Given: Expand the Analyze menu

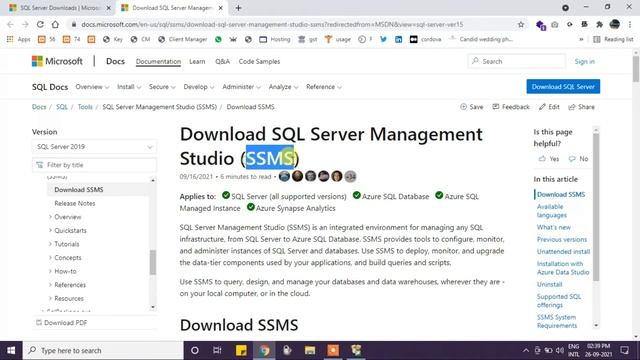Looking at the screenshot, I should [x=283, y=87].
